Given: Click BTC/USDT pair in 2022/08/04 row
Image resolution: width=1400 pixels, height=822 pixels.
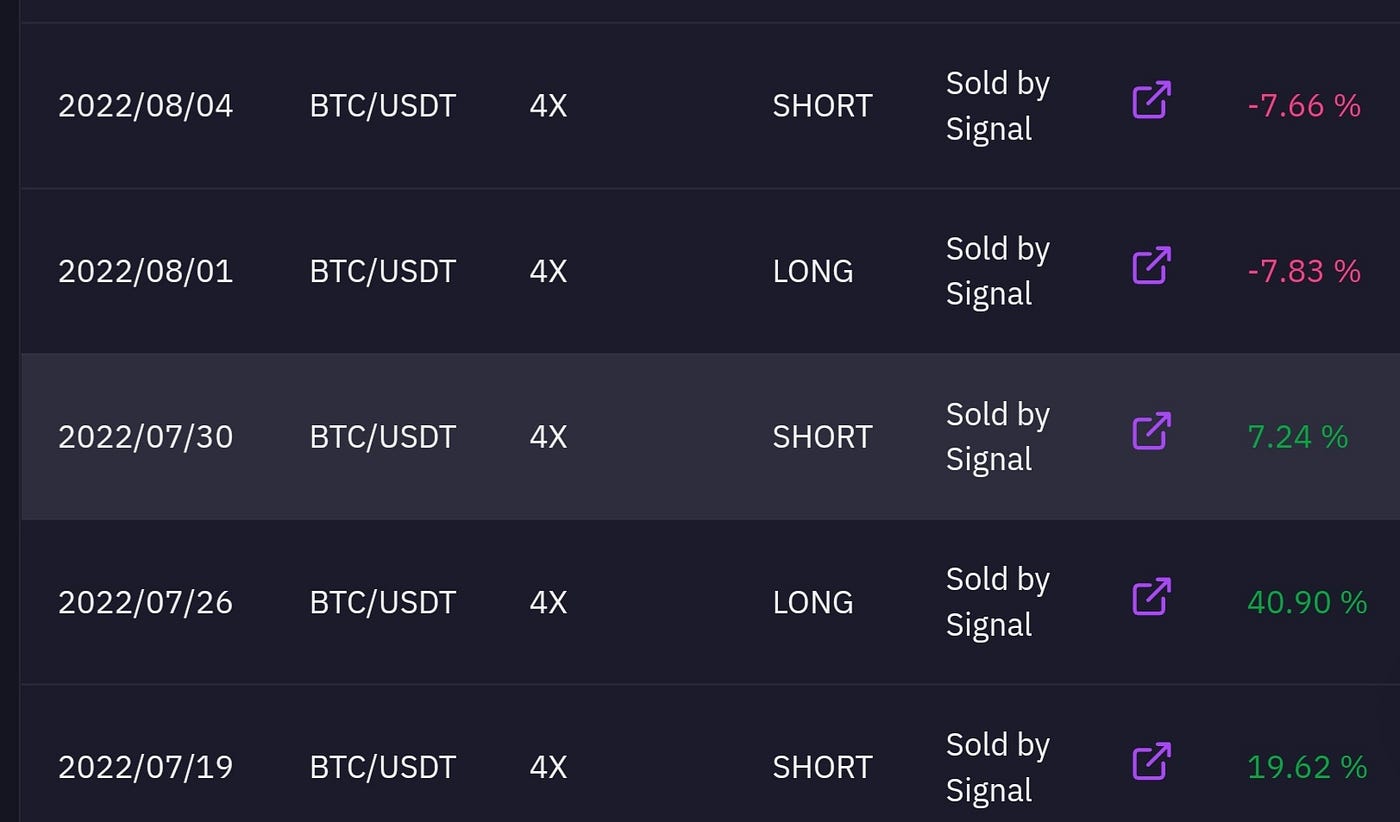Looking at the screenshot, I should 383,106.
